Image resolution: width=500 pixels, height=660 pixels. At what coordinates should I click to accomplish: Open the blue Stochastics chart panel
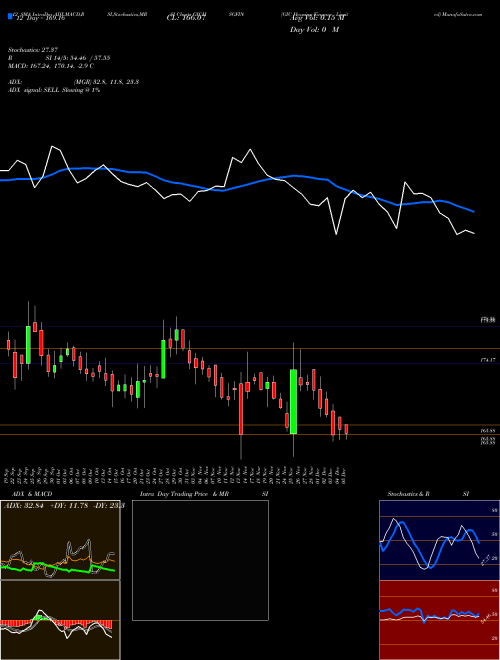click(x=439, y=540)
